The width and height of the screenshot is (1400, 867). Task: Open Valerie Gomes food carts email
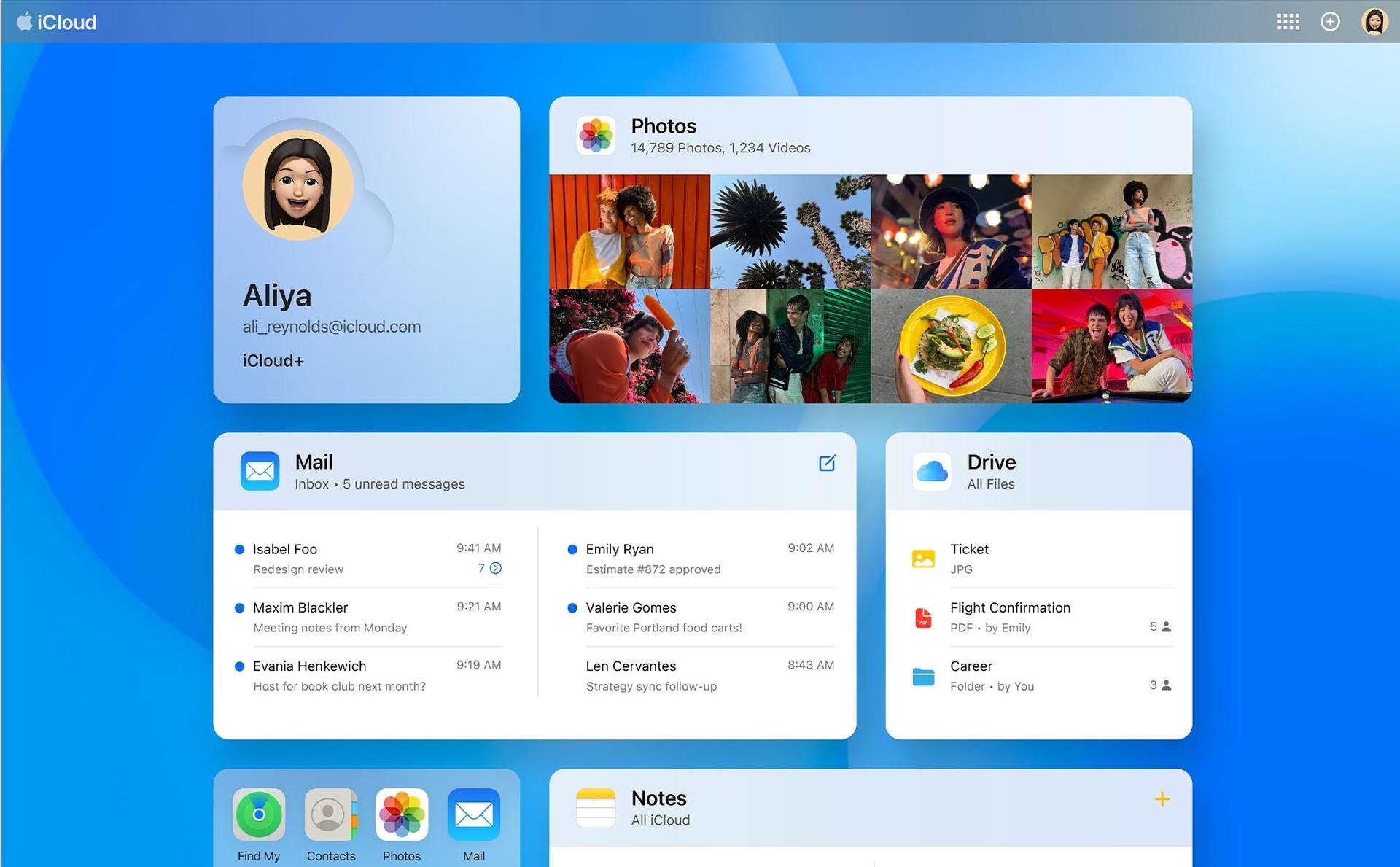[701, 618]
